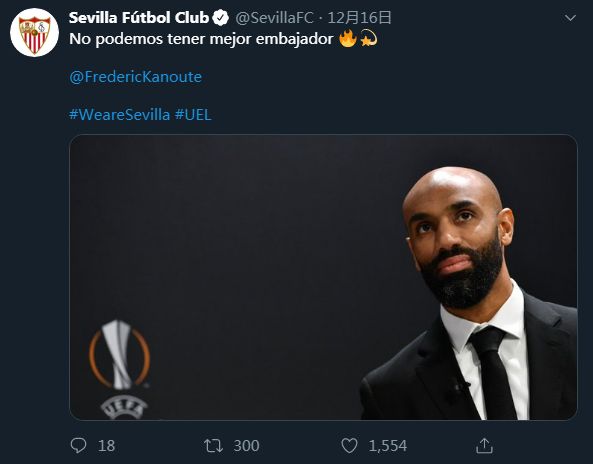Image resolution: width=593 pixels, height=464 pixels.
Task: Open the #UEL hashtag
Action: [193, 114]
